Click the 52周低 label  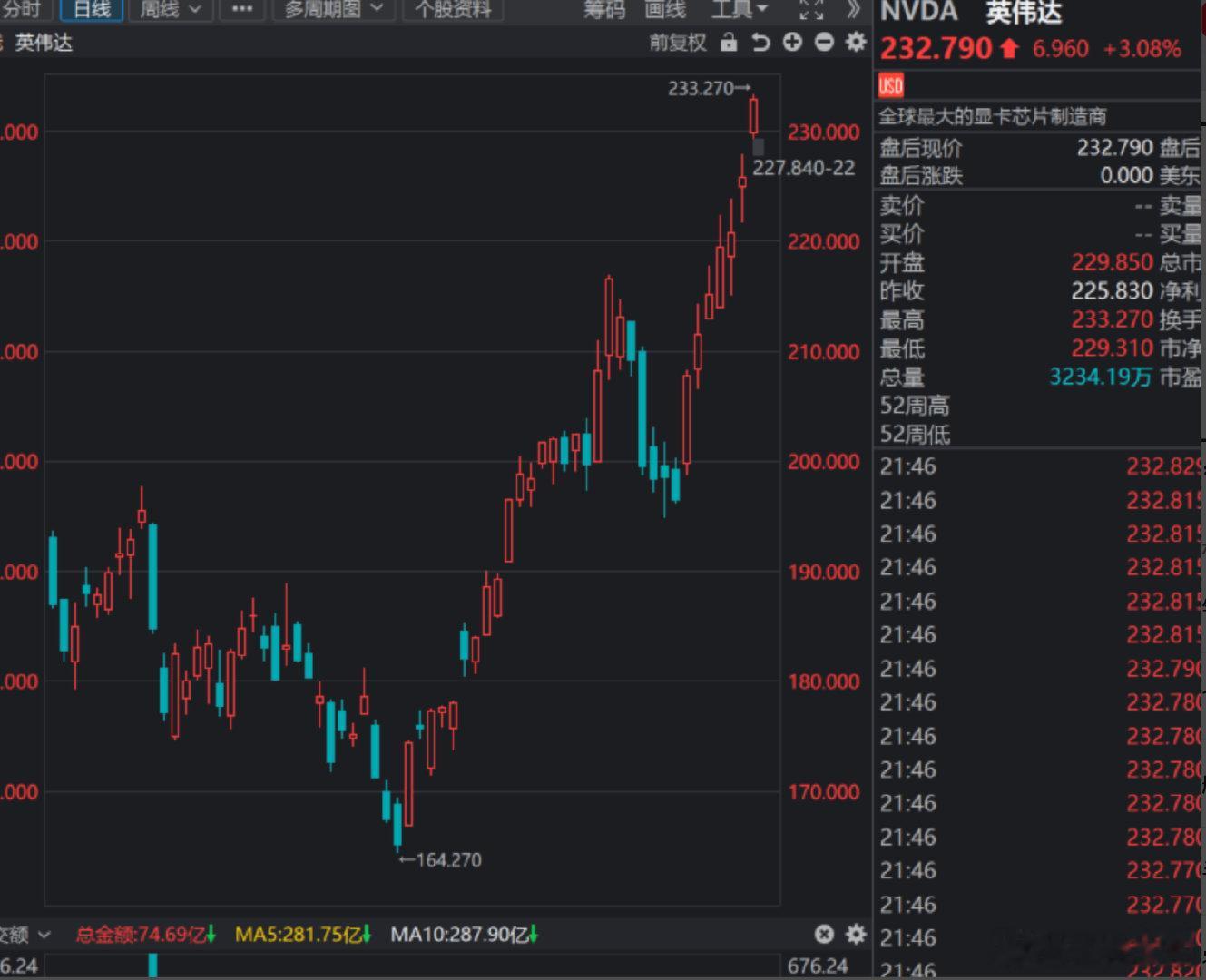coord(915,435)
